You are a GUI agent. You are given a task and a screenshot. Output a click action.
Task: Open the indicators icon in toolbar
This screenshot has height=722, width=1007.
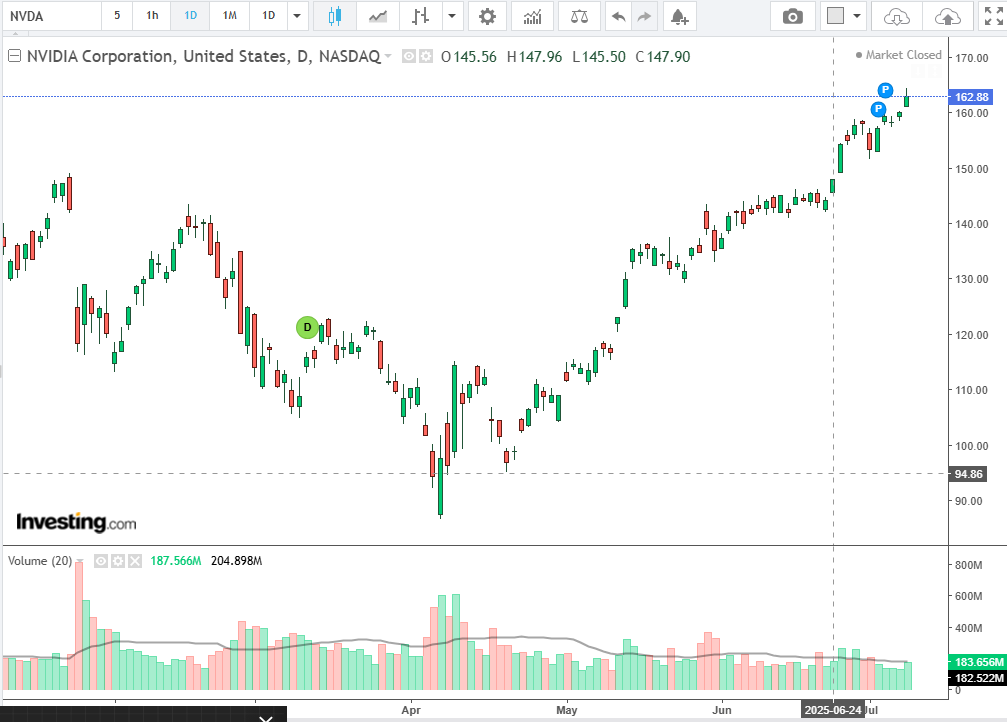click(533, 16)
